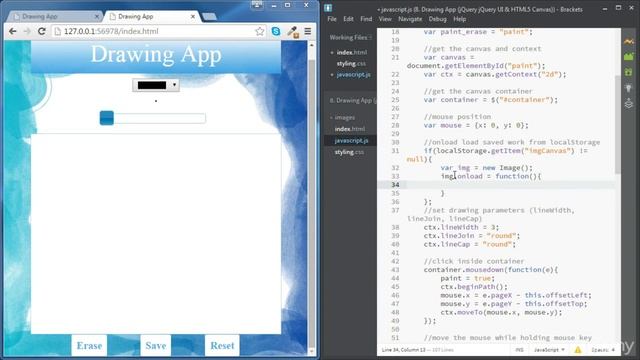Open the Chrome hamburger menu
The width and height of the screenshot is (640, 360).
pos(308,31)
